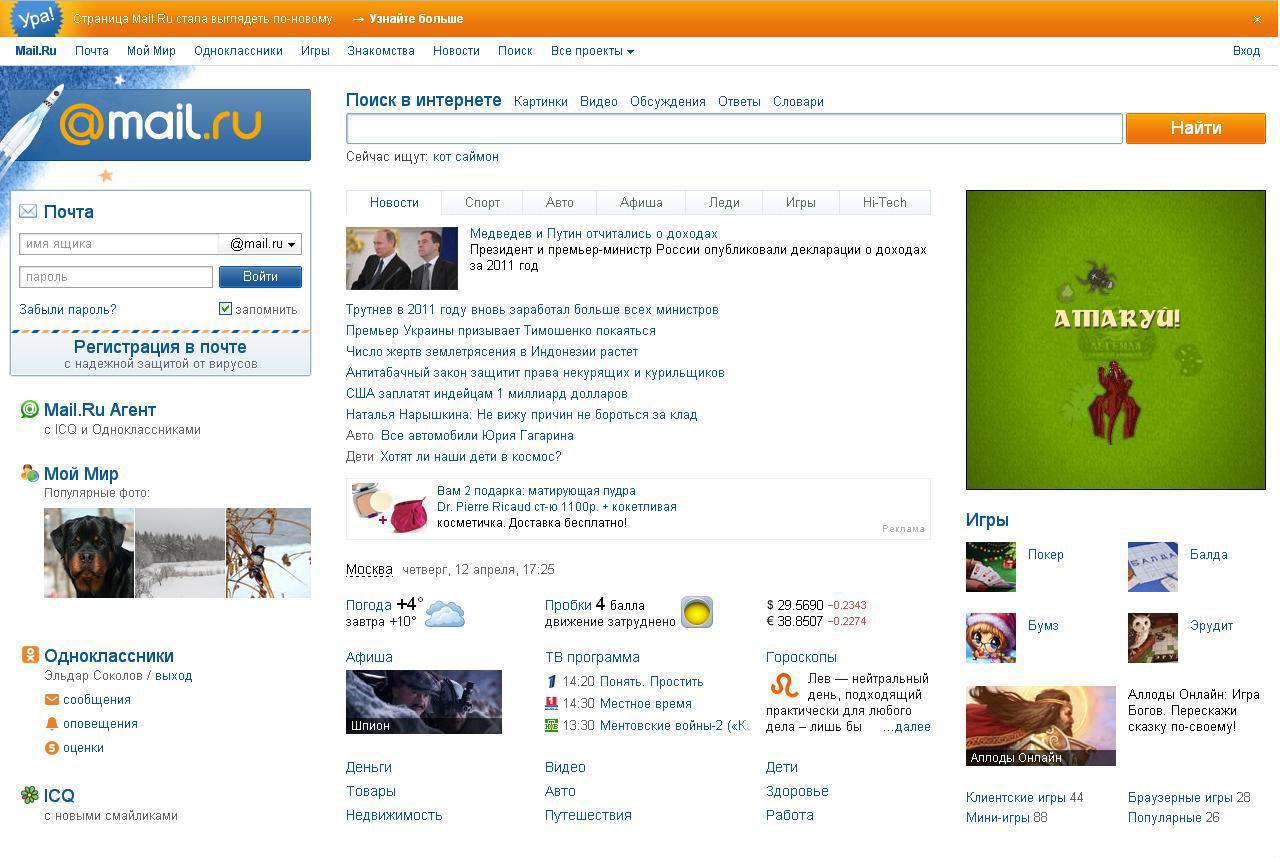Change city by clicking Москва
The image size is (1280, 858).
coord(369,569)
